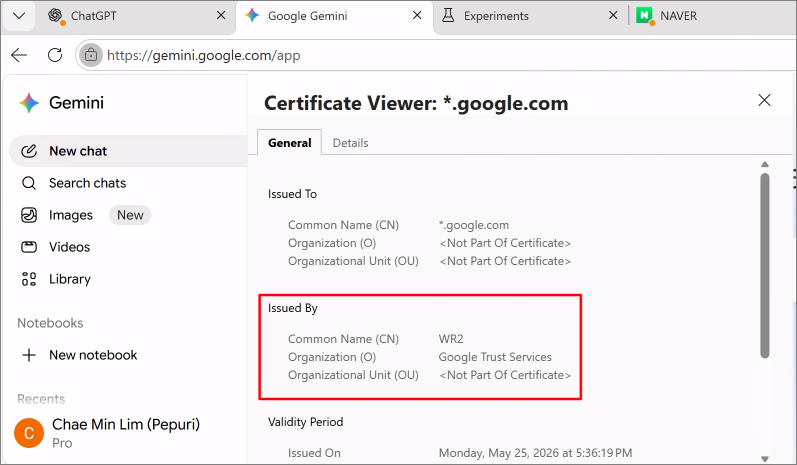Close the Google Gemini tab

point(417,15)
